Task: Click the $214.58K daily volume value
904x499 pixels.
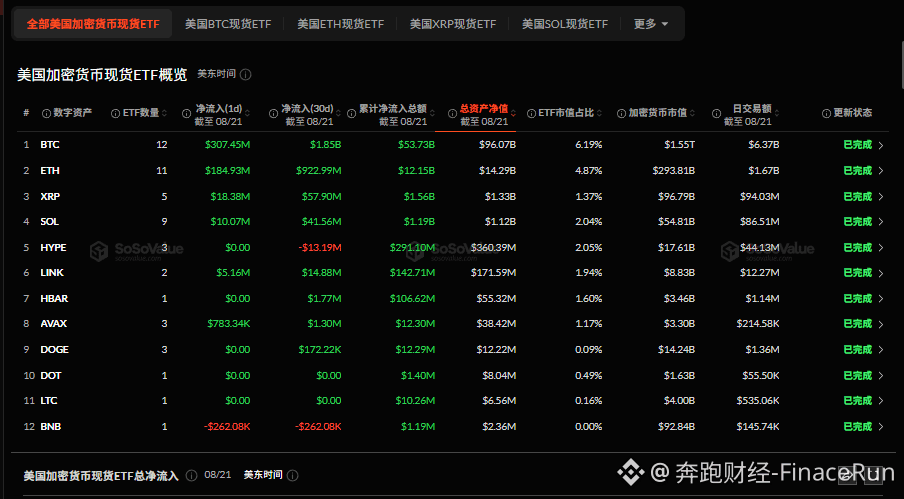Action: pos(758,324)
